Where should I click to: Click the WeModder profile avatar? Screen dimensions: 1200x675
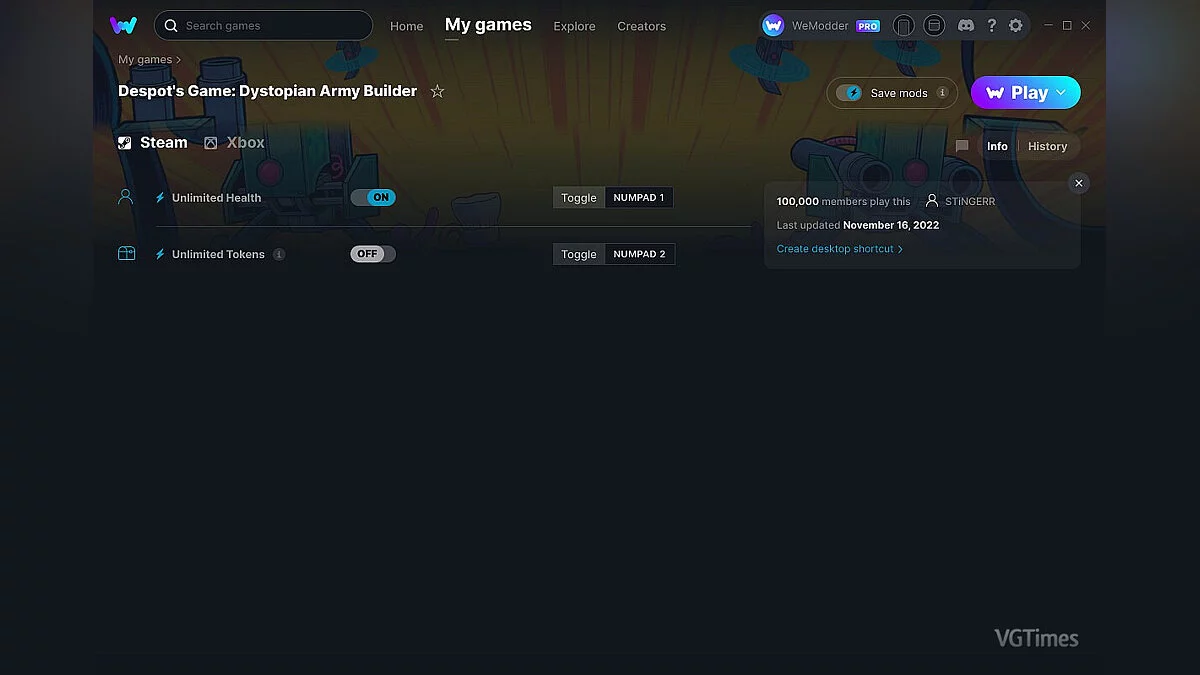(x=773, y=26)
